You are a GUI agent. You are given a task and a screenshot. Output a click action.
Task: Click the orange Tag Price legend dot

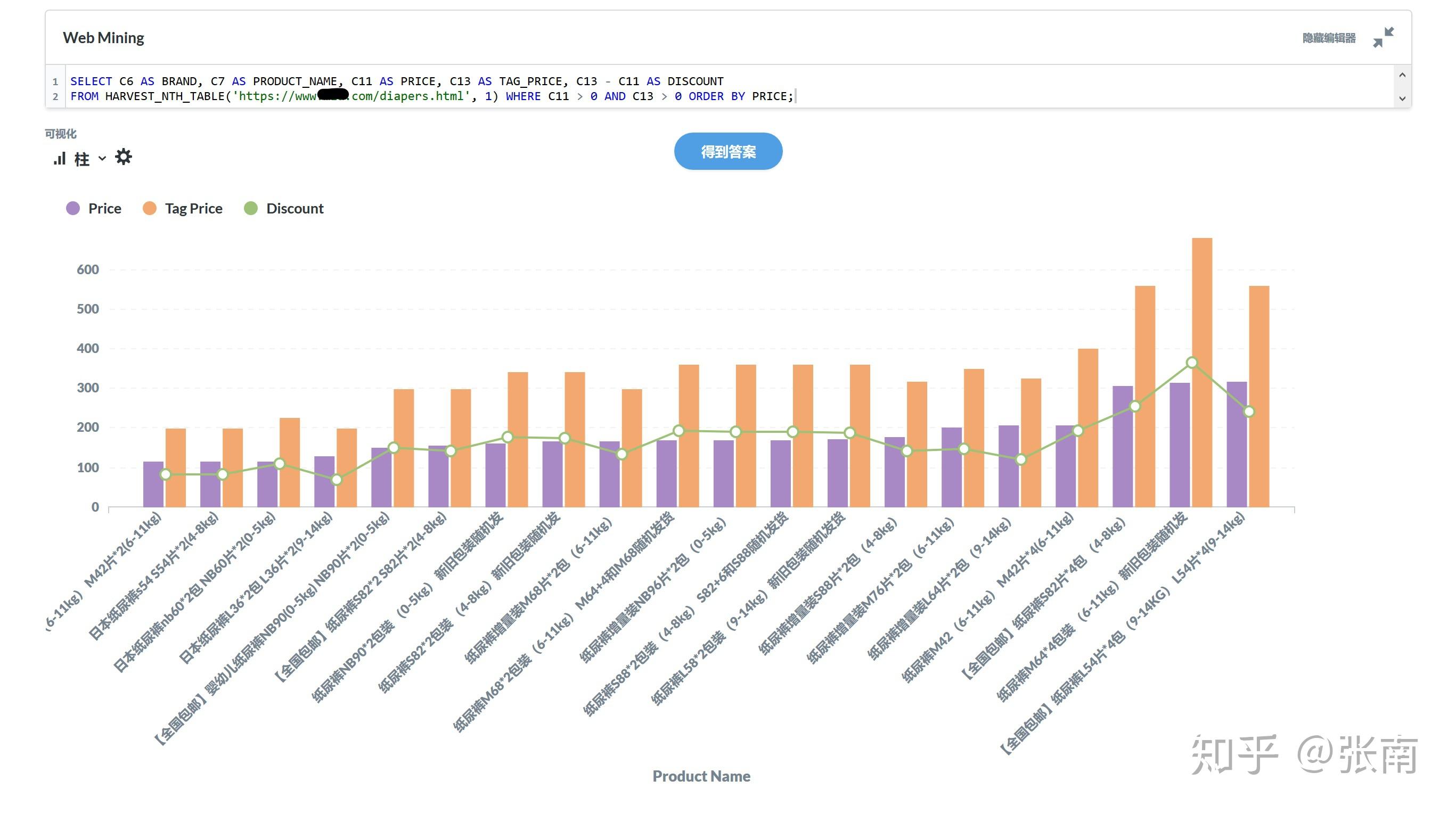tap(150, 209)
